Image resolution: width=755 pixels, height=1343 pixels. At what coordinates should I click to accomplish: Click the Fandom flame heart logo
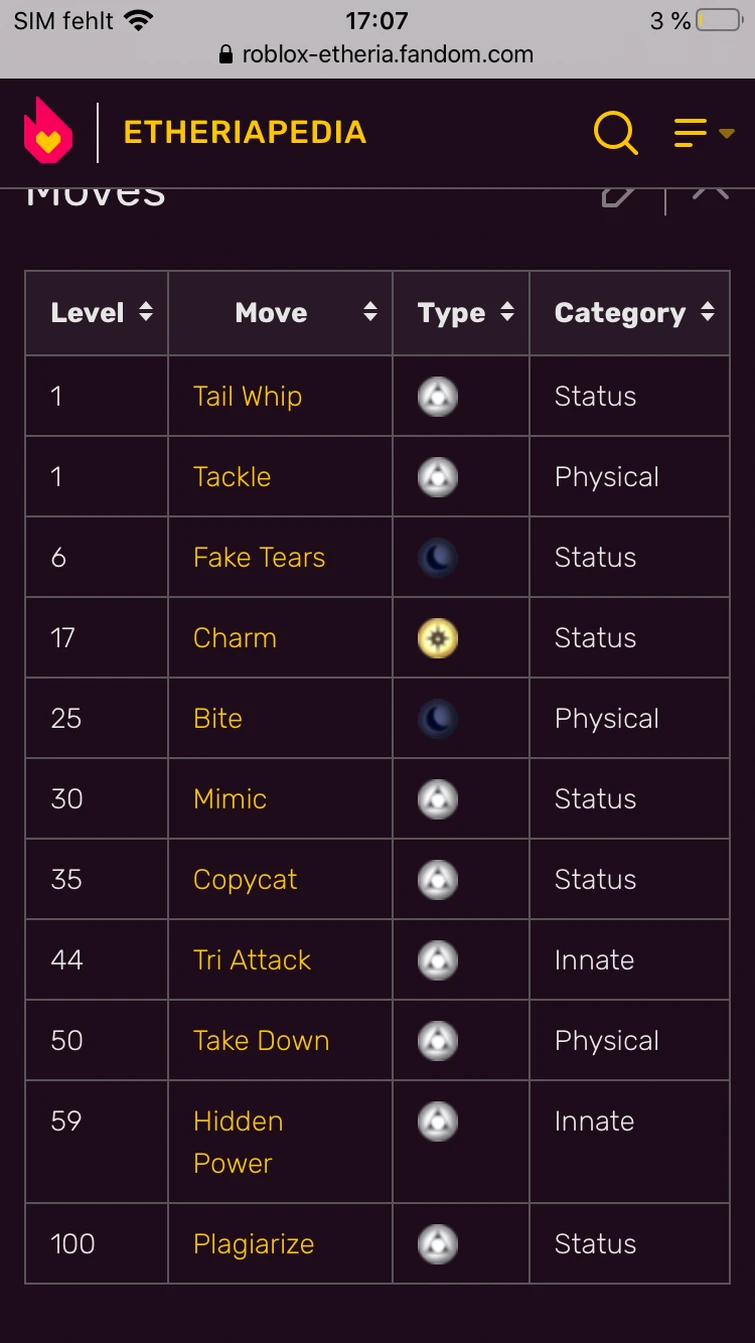pyautogui.click(x=48, y=131)
